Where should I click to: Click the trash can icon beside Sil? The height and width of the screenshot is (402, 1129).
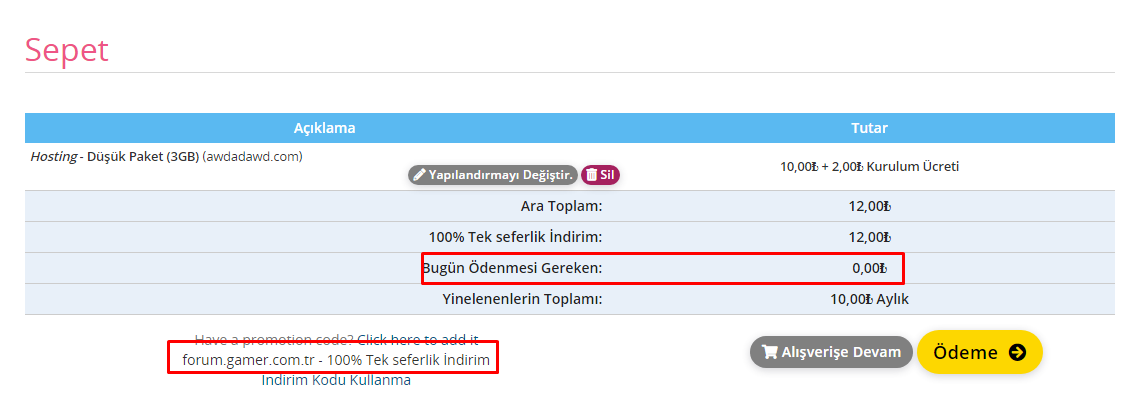click(591, 174)
